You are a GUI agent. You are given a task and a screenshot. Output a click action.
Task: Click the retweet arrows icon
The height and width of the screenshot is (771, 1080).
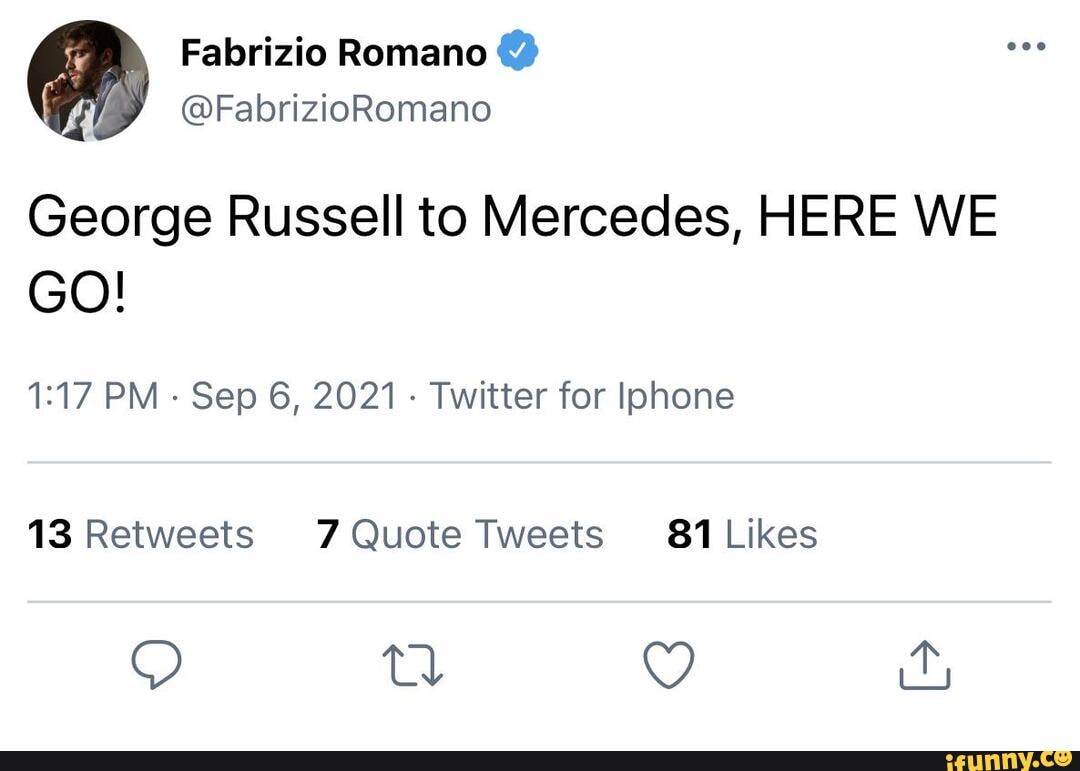pyautogui.click(x=414, y=663)
